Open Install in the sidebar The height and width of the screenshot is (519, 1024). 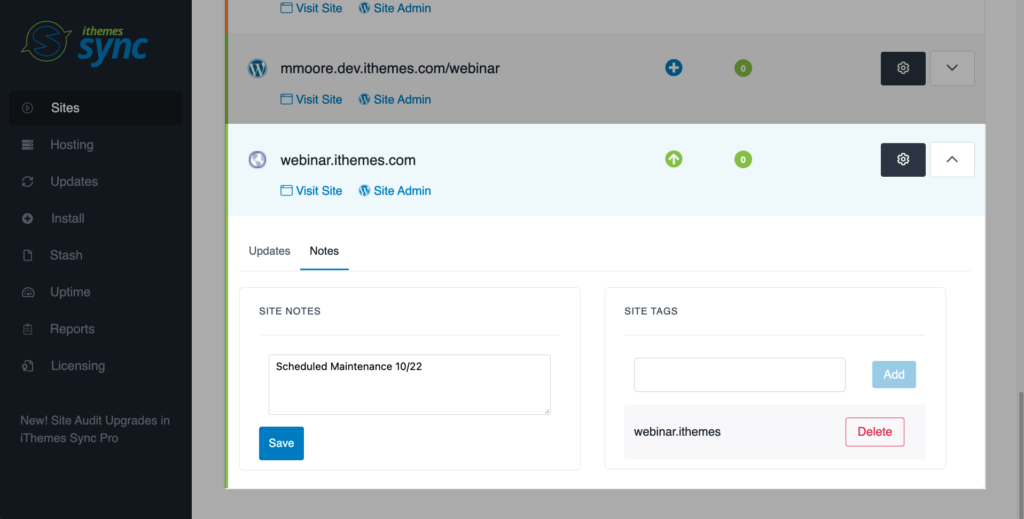pos(68,219)
